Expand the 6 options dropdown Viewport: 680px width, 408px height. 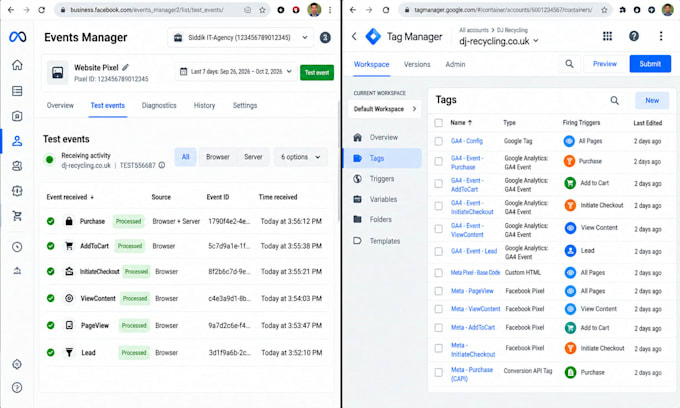[300, 157]
